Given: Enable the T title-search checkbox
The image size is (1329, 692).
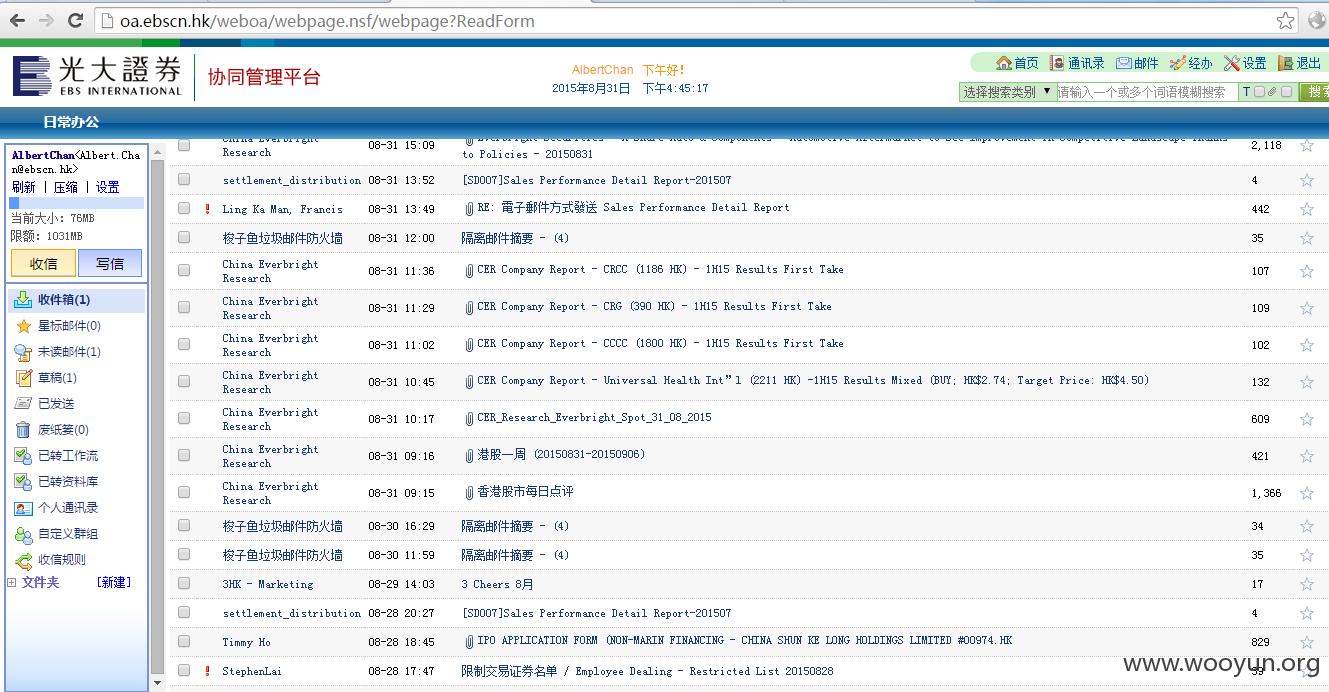Looking at the screenshot, I should (x=1259, y=92).
